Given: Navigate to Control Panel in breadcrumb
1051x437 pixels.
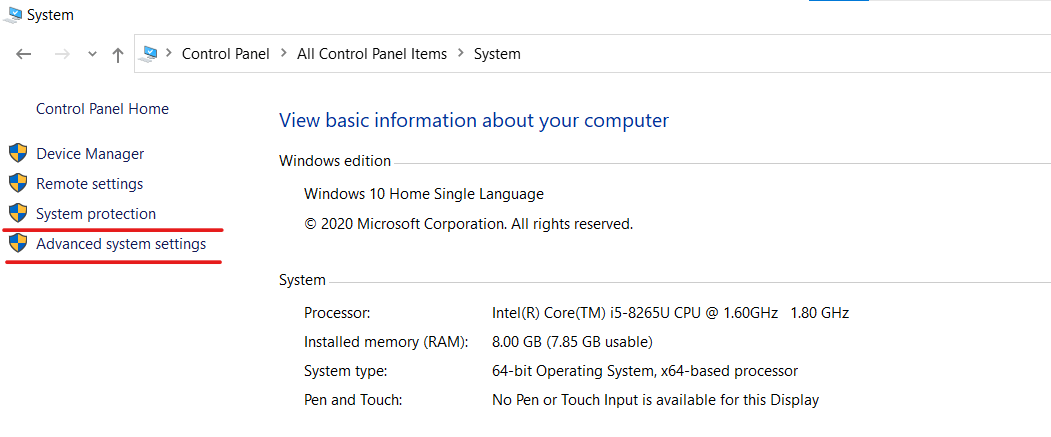Looking at the screenshot, I should tap(225, 54).
